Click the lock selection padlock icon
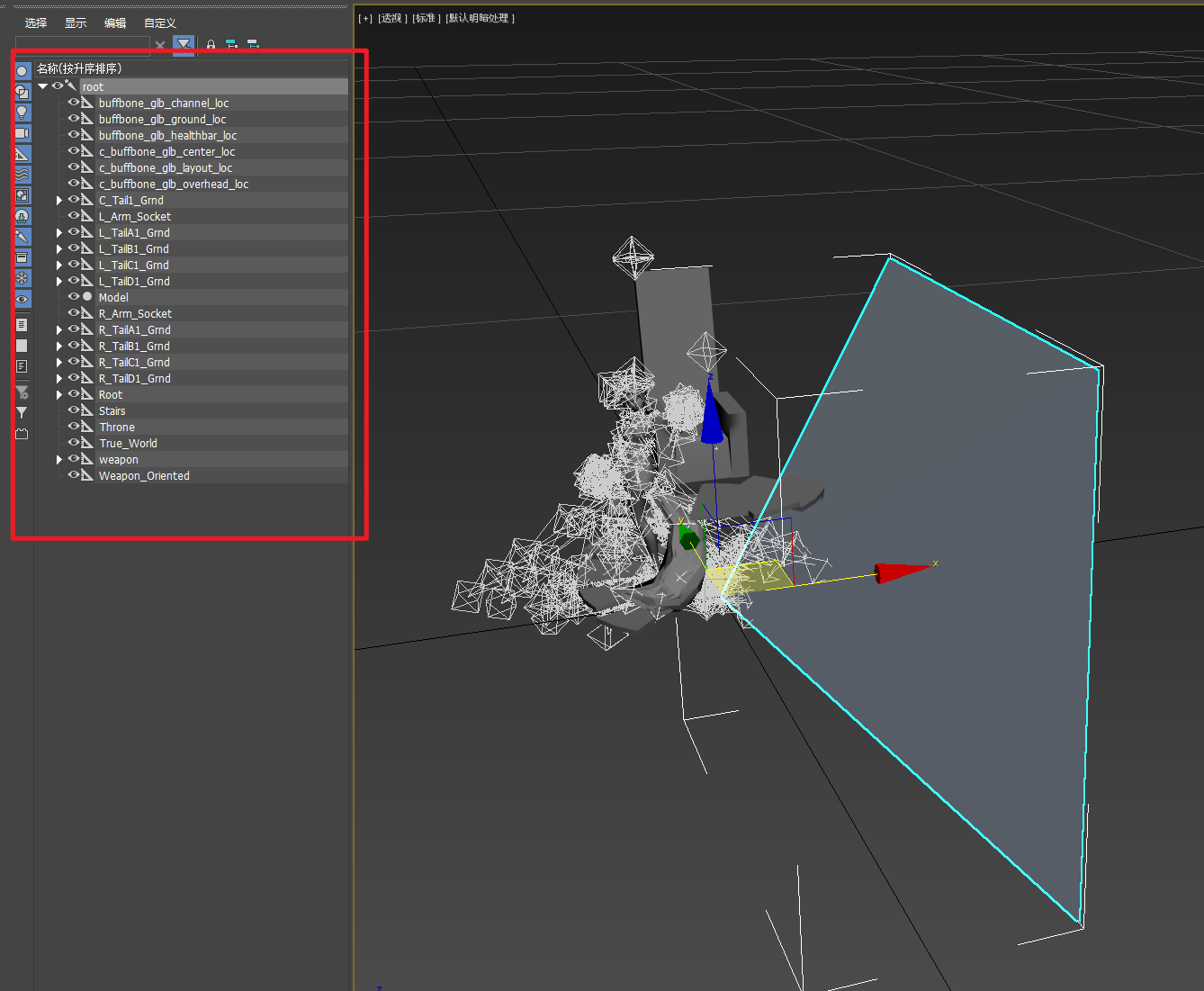This screenshot has width=1204, height=991. [x=211, y=44]
